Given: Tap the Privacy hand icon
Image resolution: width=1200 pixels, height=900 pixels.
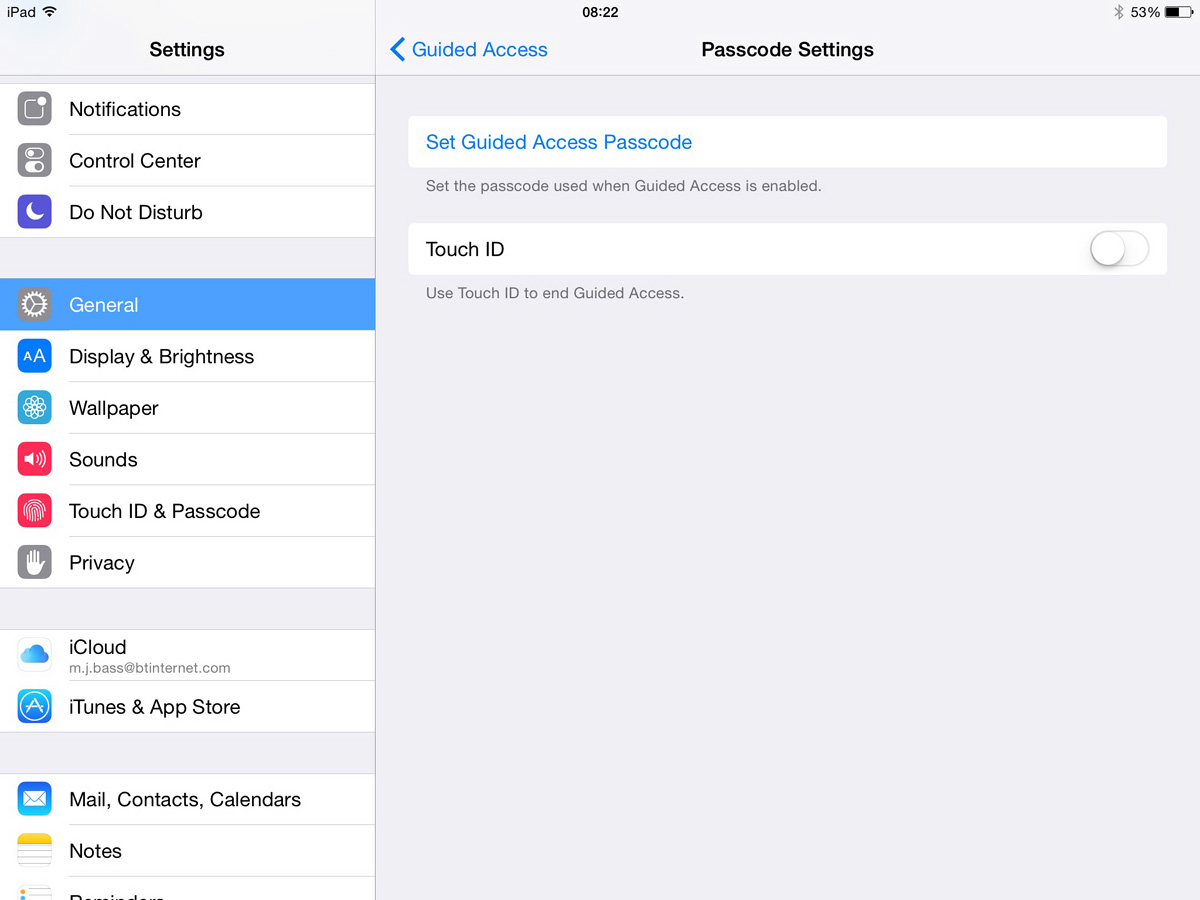Looking at the screenshot, I should point(35,563).
